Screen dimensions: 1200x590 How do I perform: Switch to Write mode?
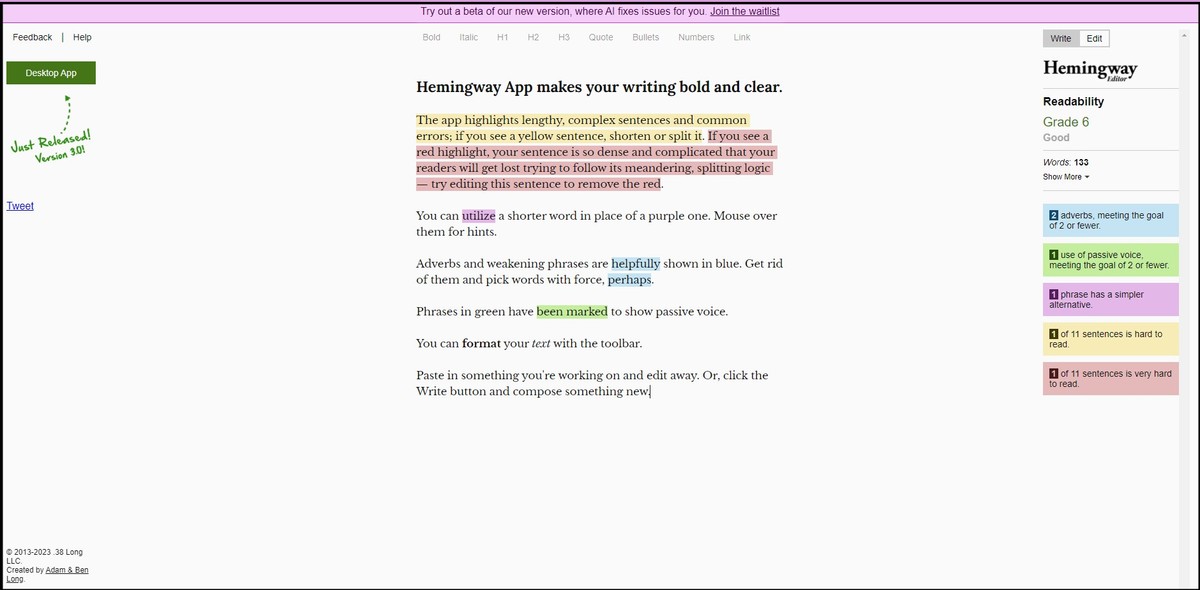[1061, 38]
